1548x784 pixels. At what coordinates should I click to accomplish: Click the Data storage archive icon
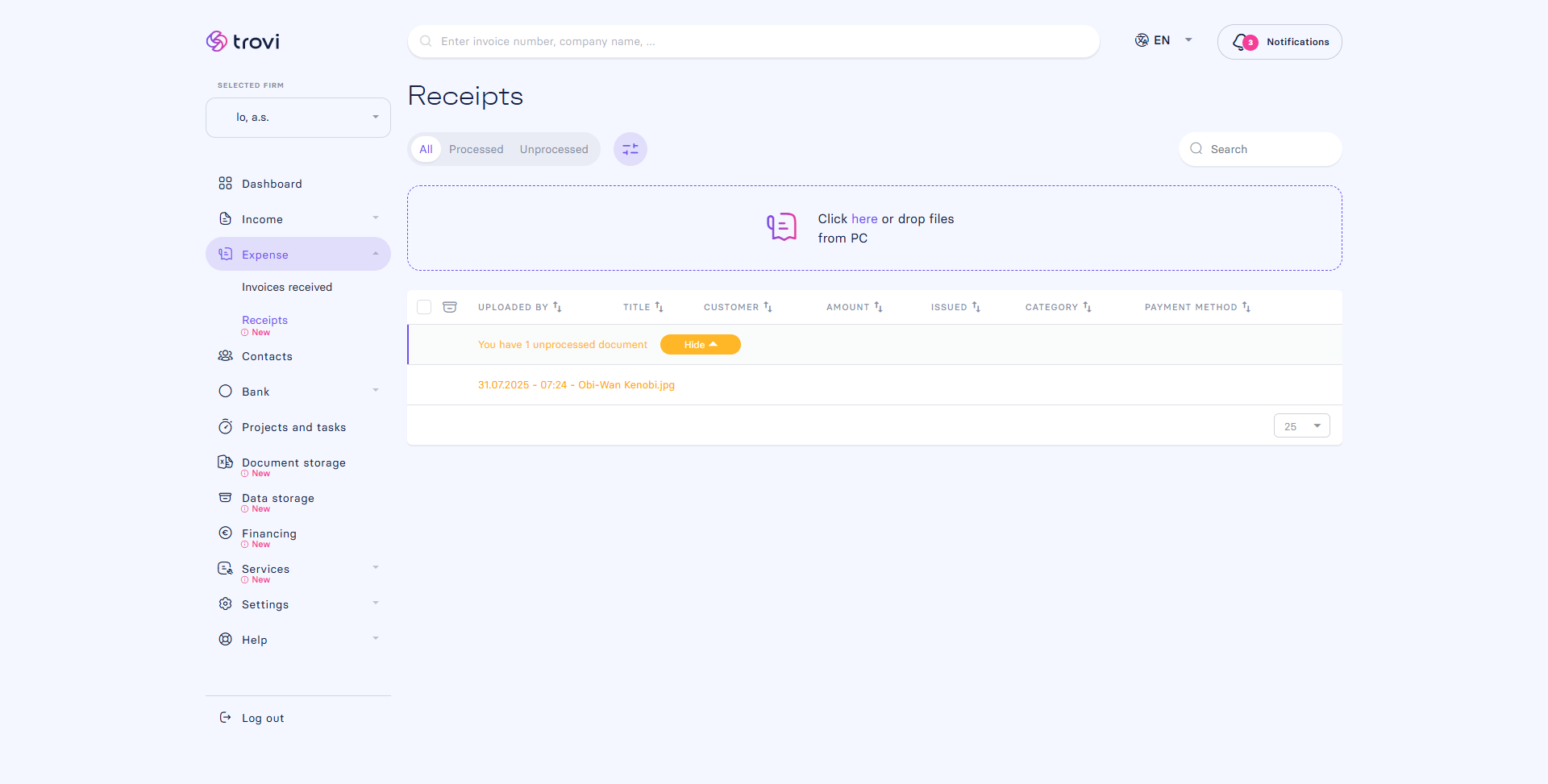225,497
